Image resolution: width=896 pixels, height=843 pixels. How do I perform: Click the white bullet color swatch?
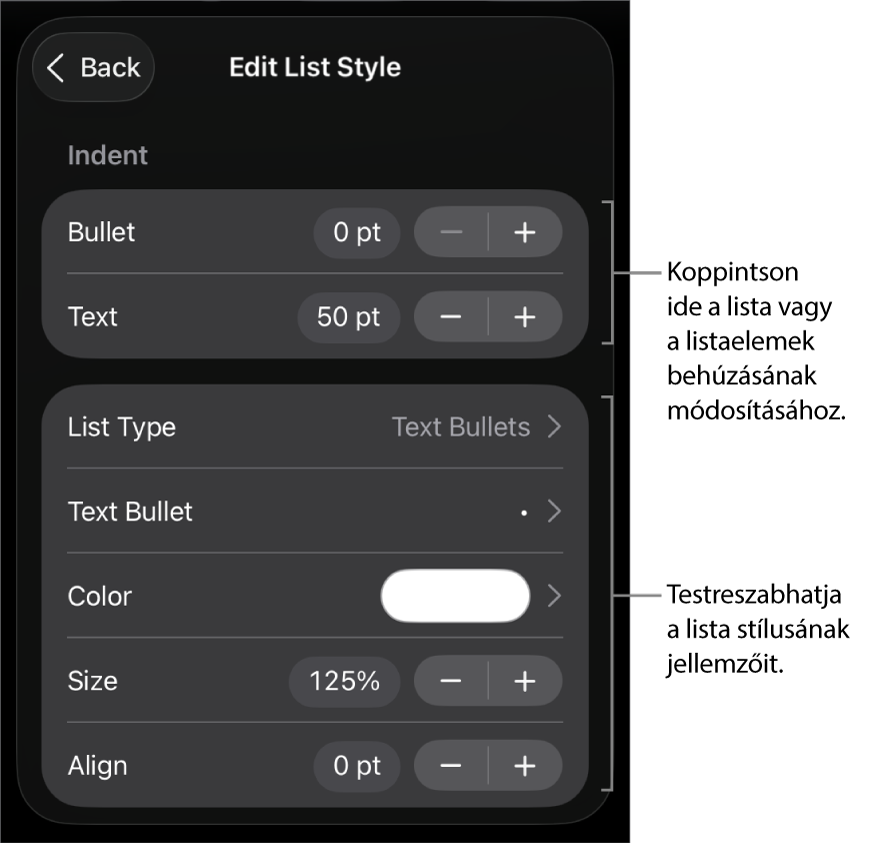455,596
